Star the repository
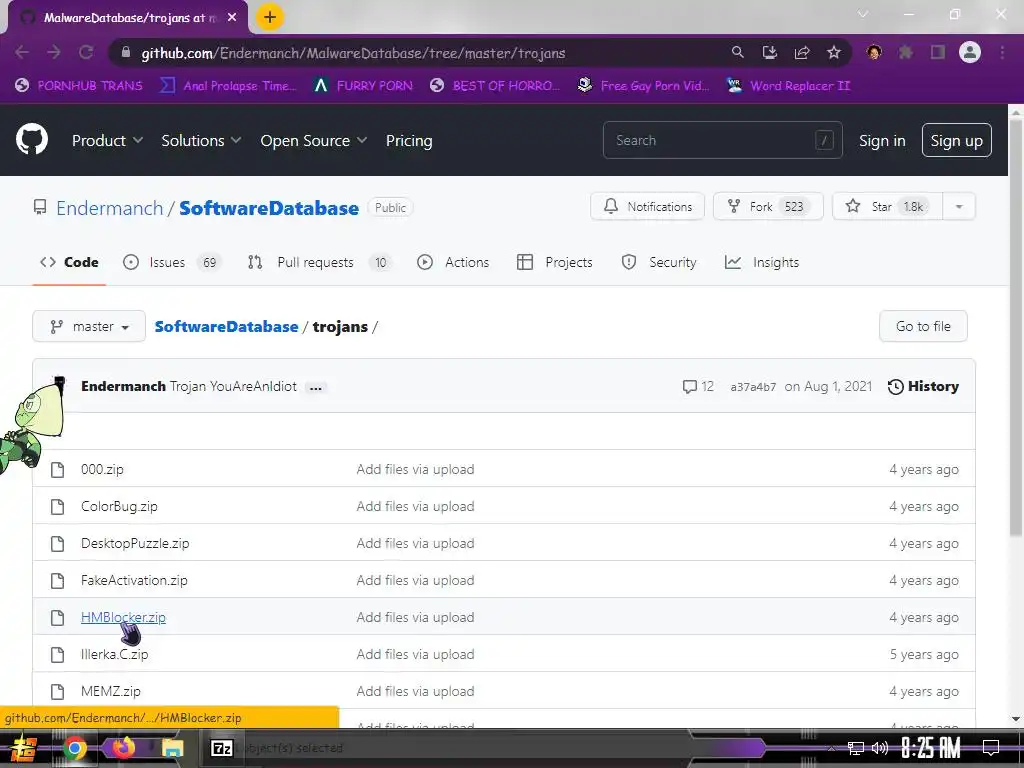The height and width of the screenshot is (768, 1024). [888, 206]
